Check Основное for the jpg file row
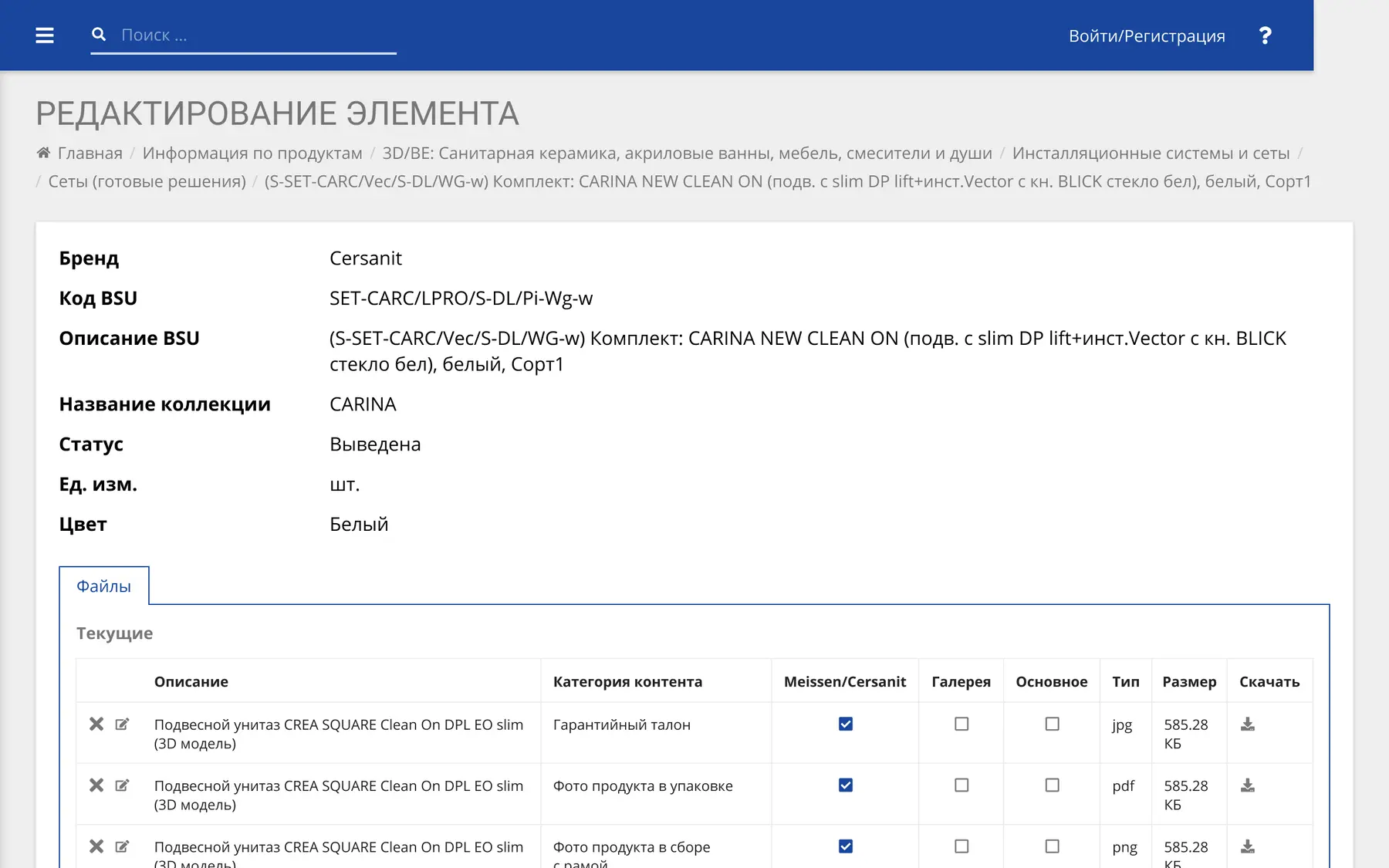This screenshot has height=868, width=1389. (1052, 724)
